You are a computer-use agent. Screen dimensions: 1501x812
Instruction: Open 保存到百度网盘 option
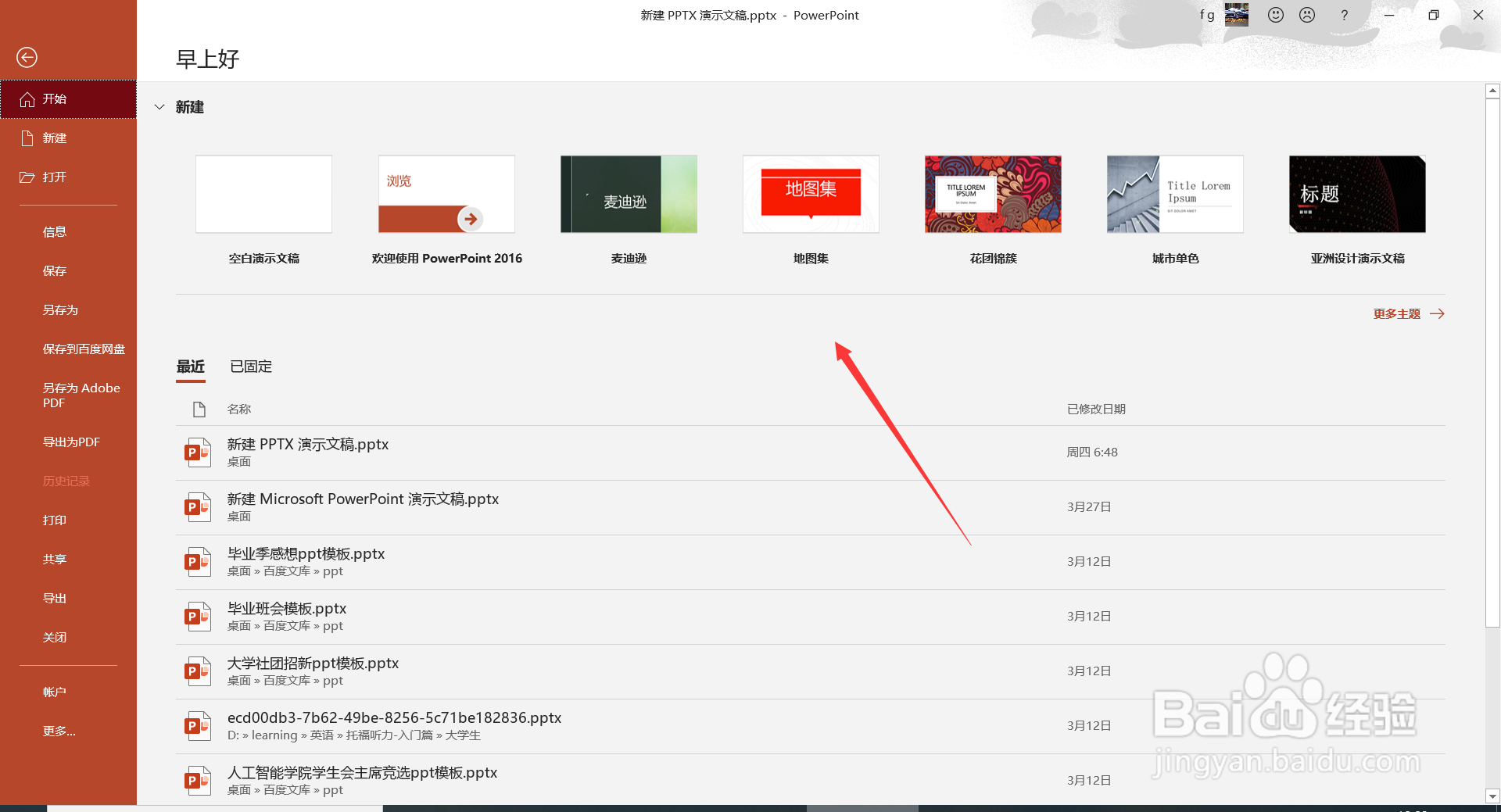click(83, 349)
